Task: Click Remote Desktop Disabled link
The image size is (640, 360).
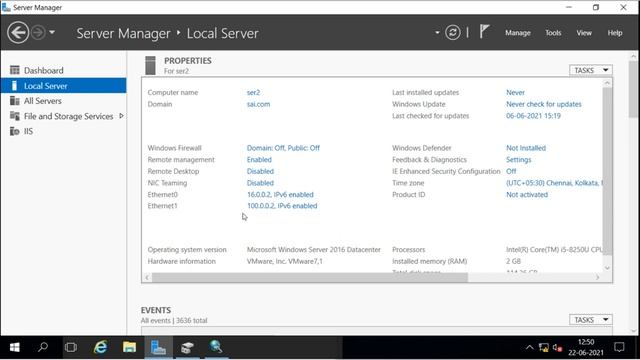Action: tap(260, 171)
